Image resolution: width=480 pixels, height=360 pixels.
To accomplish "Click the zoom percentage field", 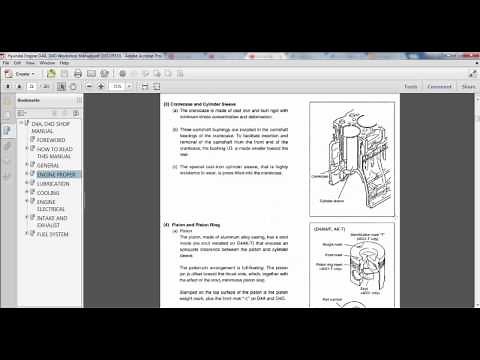I will point(117,86).
